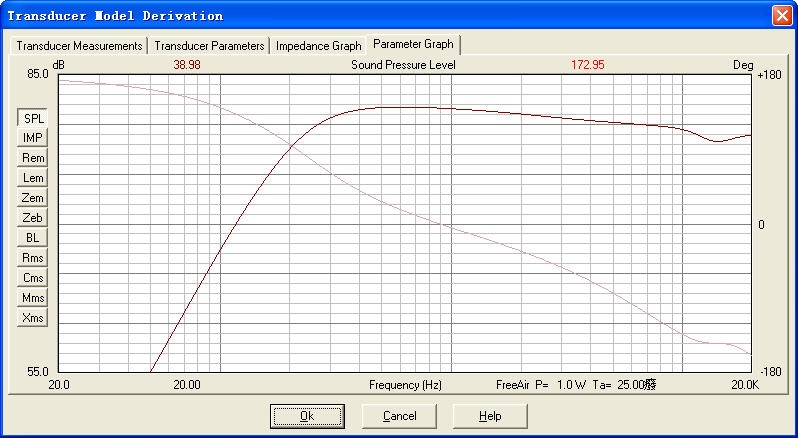798x438 pixels.
Task: Choose the Zeb graph button
Action: coord(33,218)
